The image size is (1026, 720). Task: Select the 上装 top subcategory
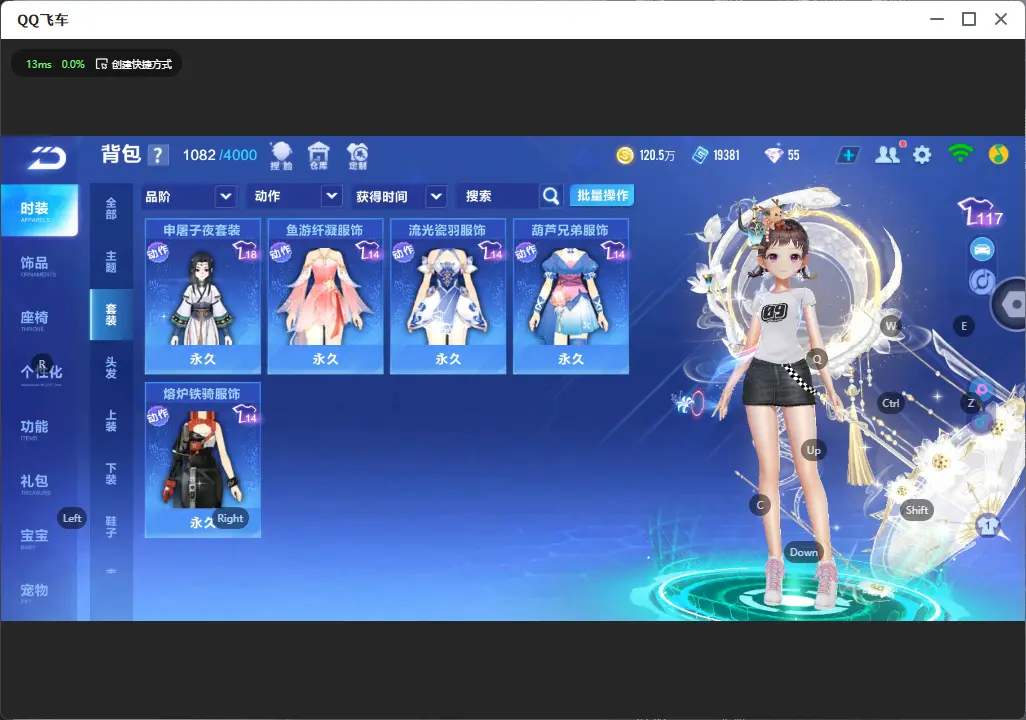pyautogui.click(x=111, y=421)
